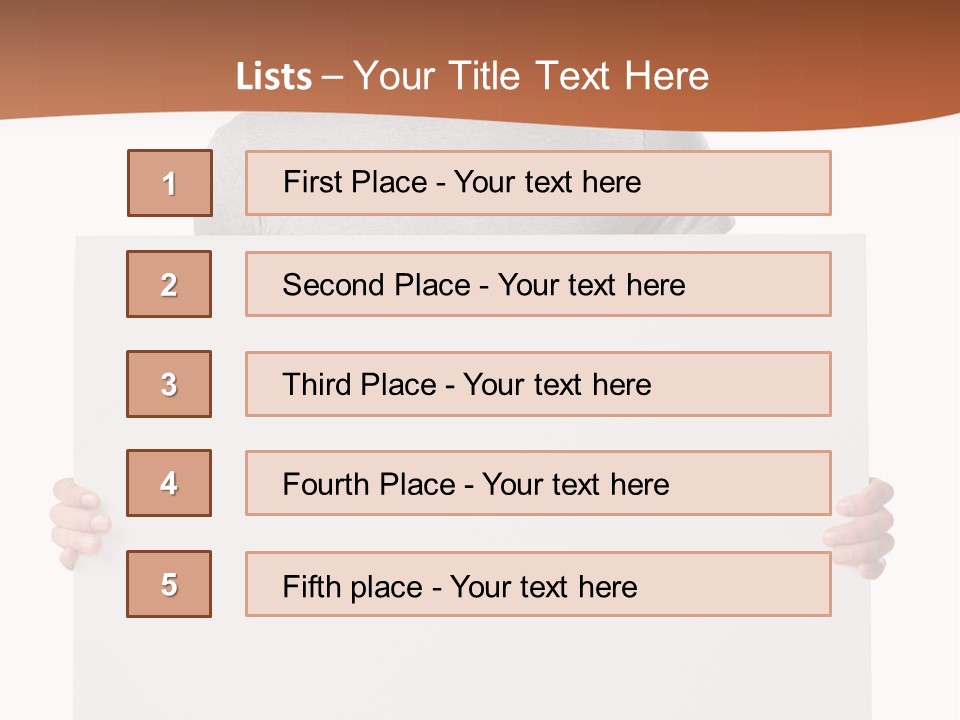Click the number 3 box

169,384
